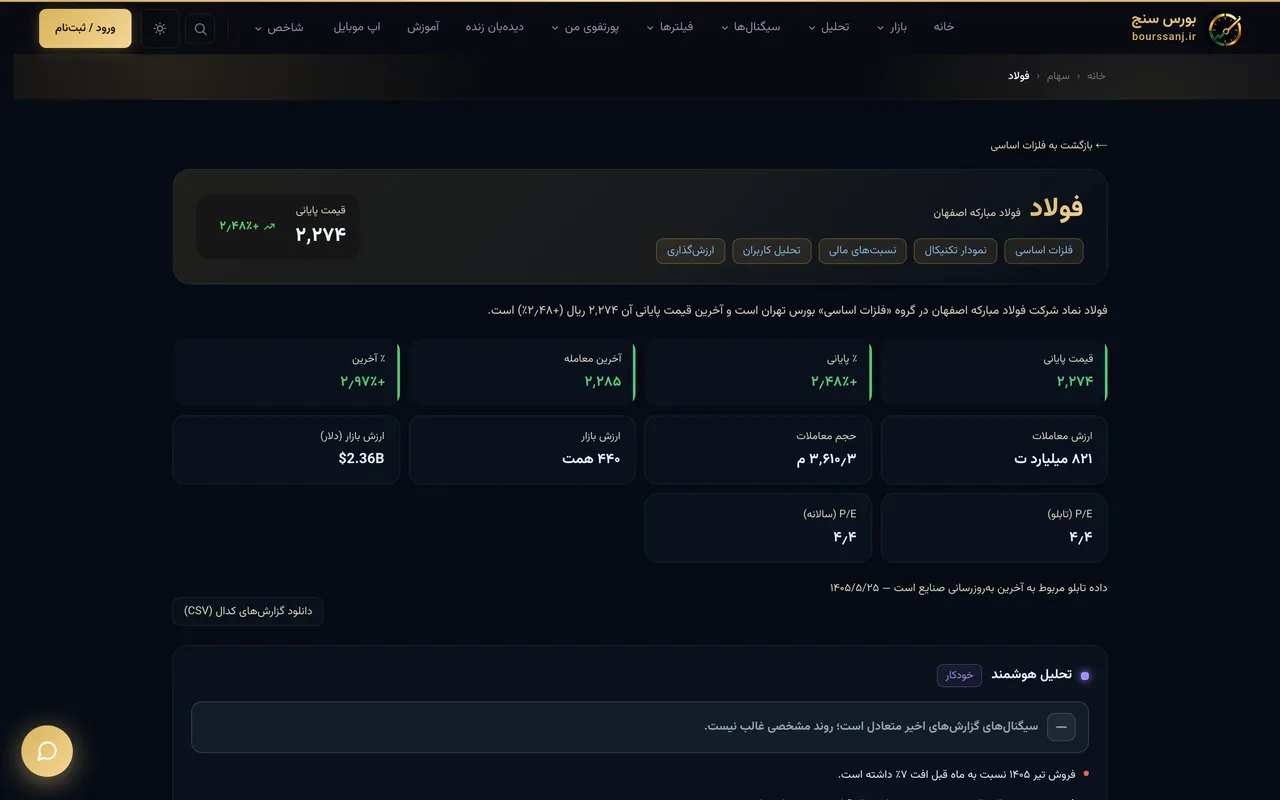Click the ورود / ثبت‌نام button

[x=85, y=28]
